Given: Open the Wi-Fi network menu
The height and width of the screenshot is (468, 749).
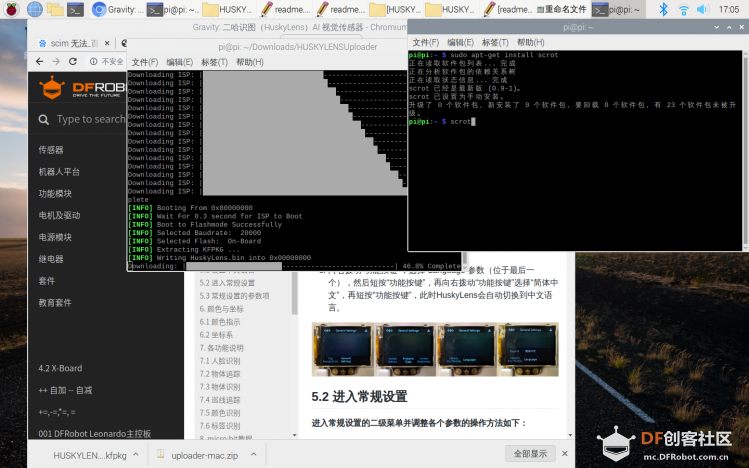Looking at the screenshot, I should click(x=684, y=9).
